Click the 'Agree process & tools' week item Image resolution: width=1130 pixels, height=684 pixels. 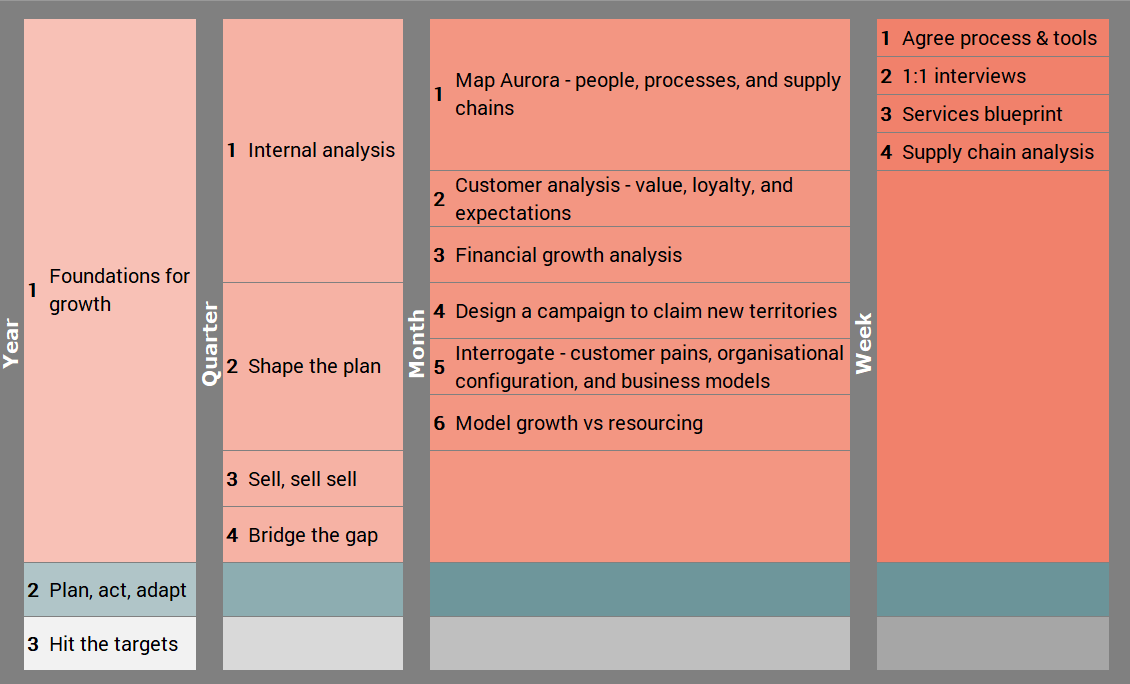click(x=993, y=38)
